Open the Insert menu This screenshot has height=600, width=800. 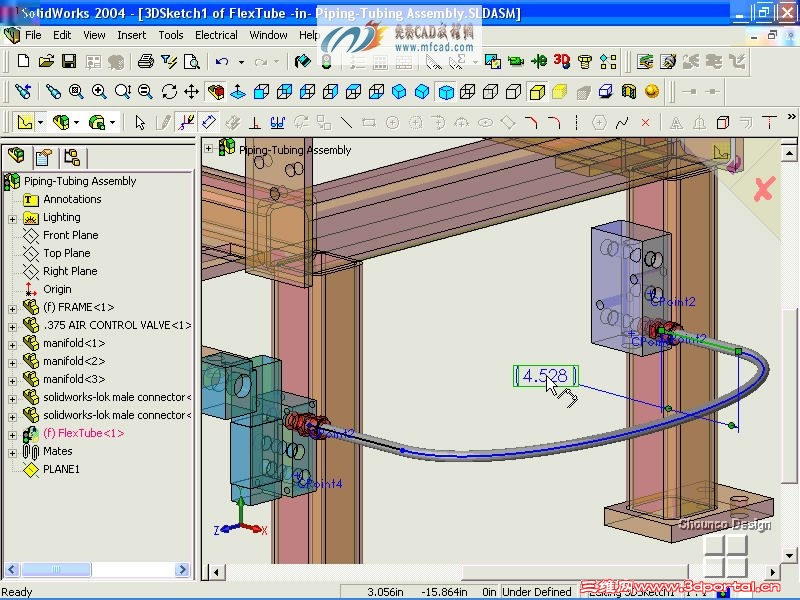tap(131, 35)
